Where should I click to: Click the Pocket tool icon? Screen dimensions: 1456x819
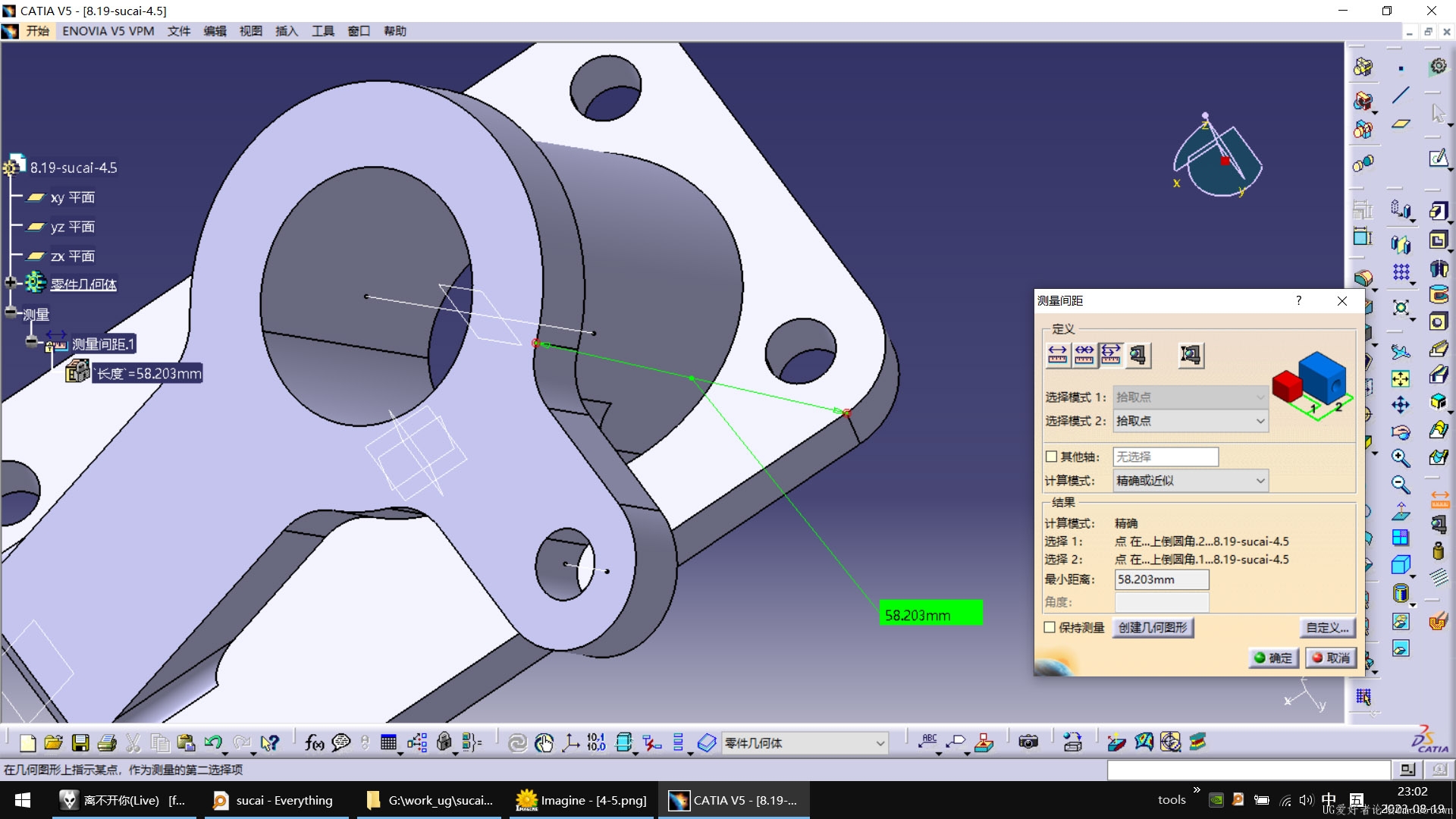(x=1438, y=240)
